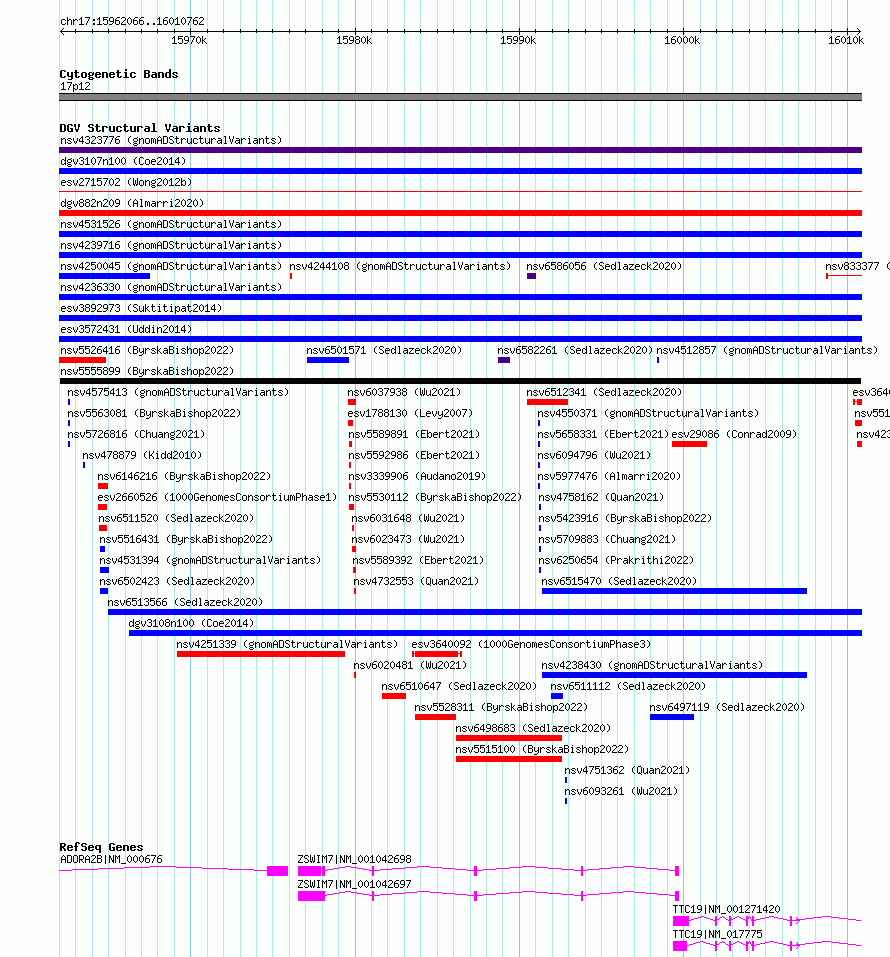The image size is (890, 957).
Task: Click the nsv5589891 (Ebert2021) label
Action: click(414, 435)
